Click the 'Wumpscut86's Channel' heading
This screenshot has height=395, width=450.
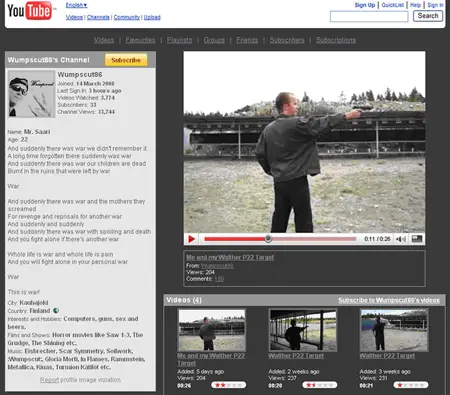tap(49, 60)
